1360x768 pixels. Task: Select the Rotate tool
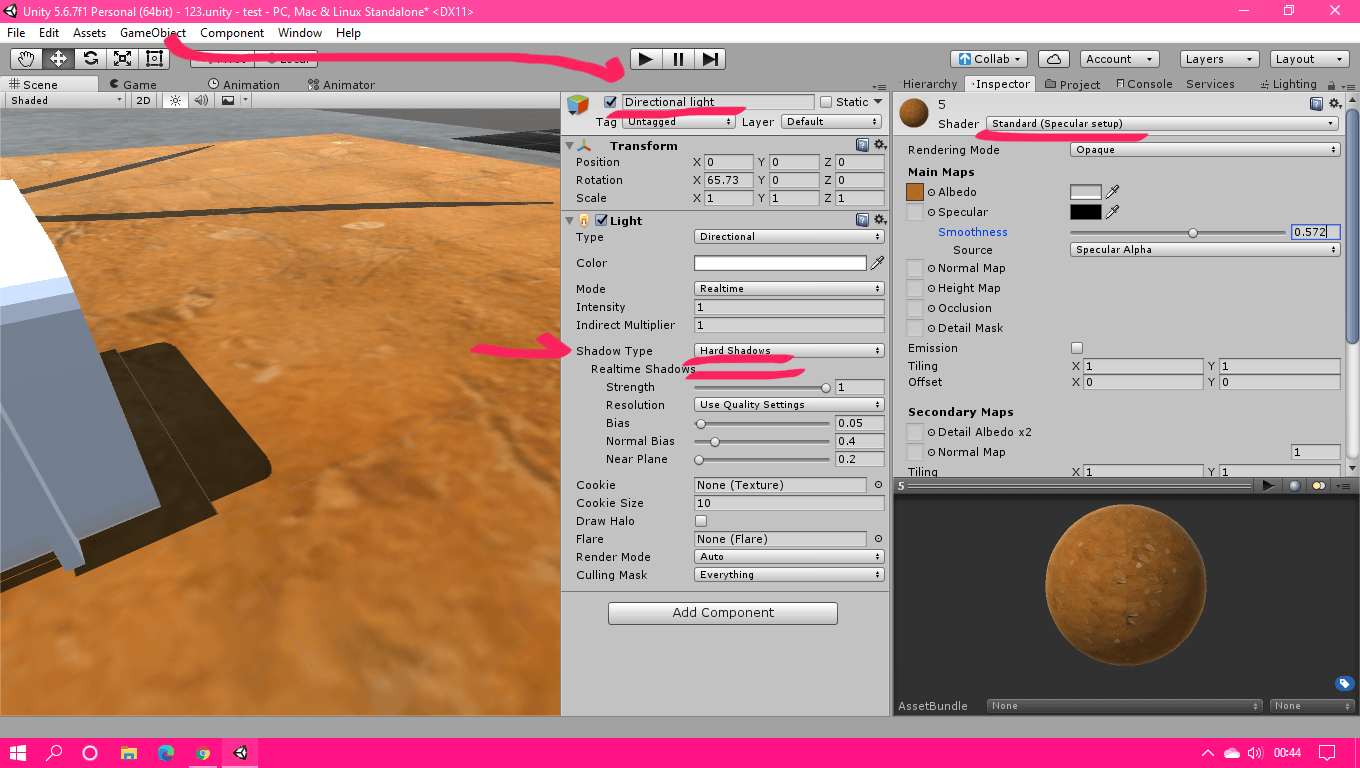point(89,58)
